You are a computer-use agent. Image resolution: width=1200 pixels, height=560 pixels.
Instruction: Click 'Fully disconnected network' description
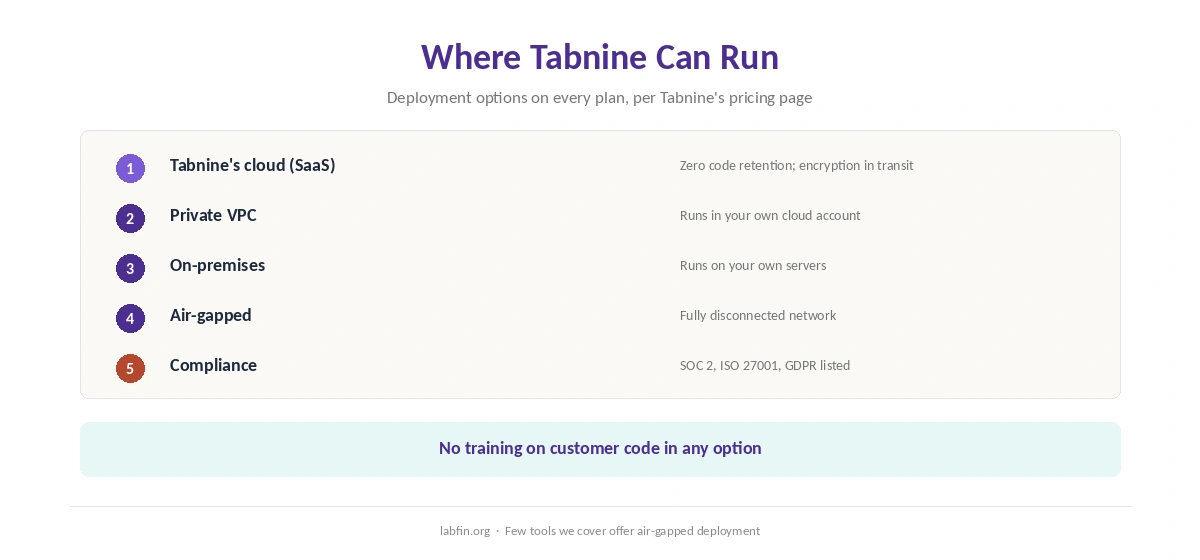point(758,315)
